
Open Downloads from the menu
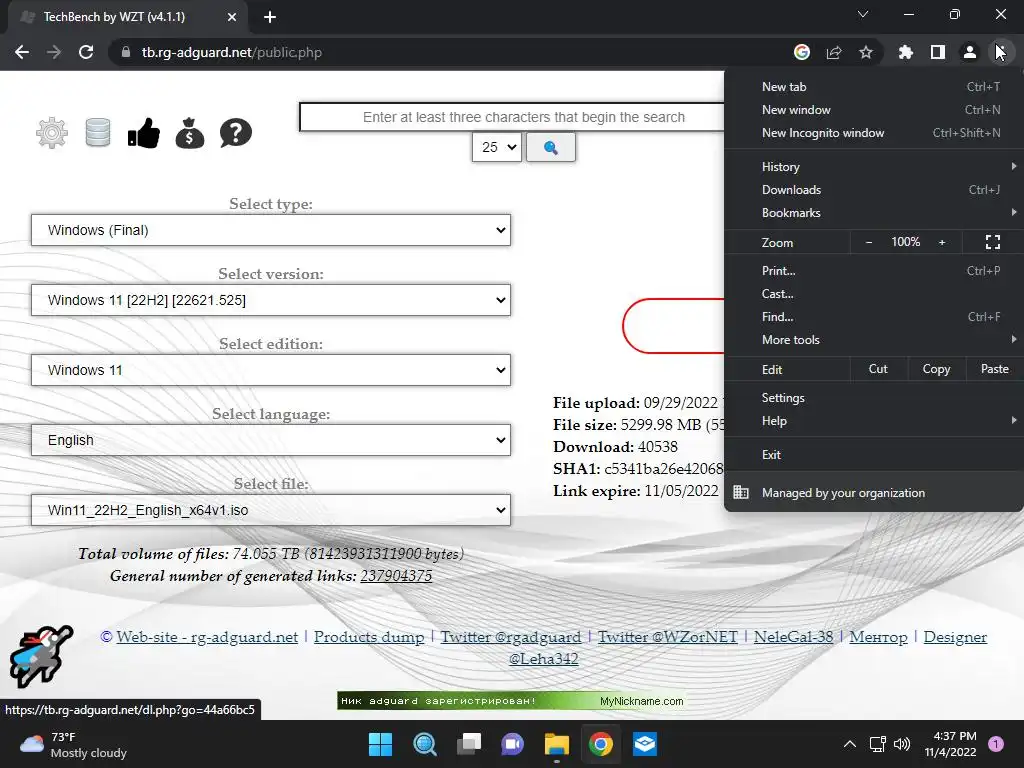tap(874, 190)
